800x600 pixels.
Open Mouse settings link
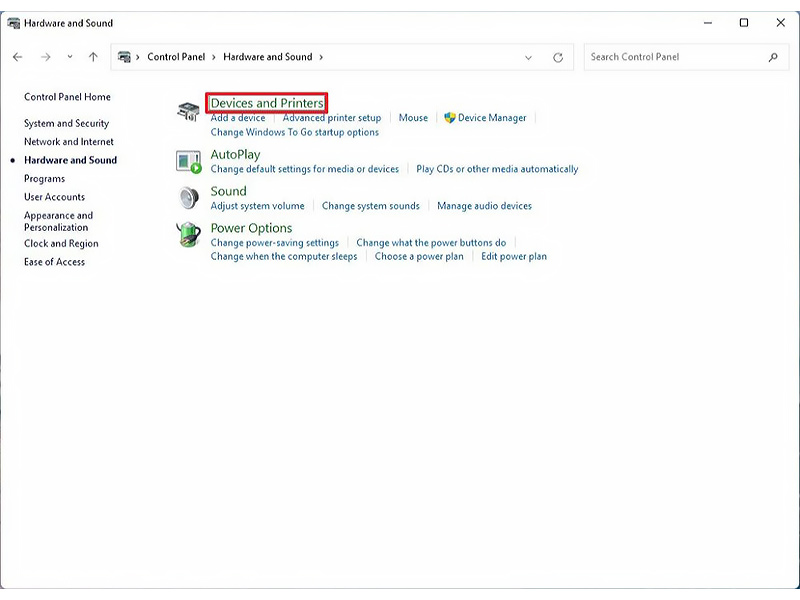point(413,118)
